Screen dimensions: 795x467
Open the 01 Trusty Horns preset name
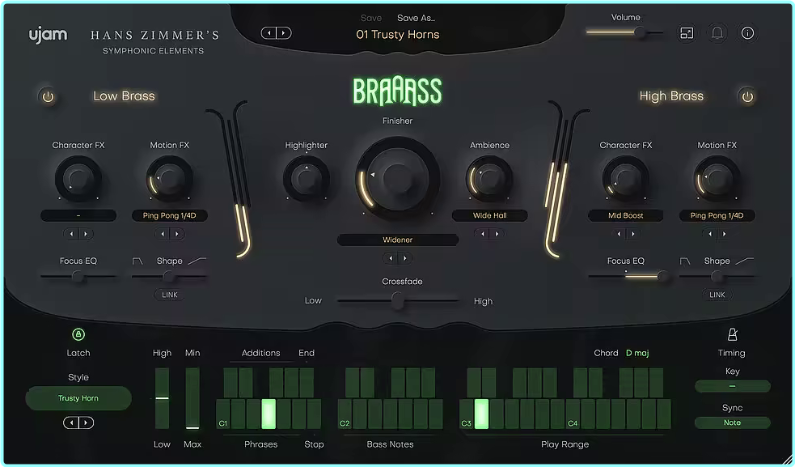398,34
